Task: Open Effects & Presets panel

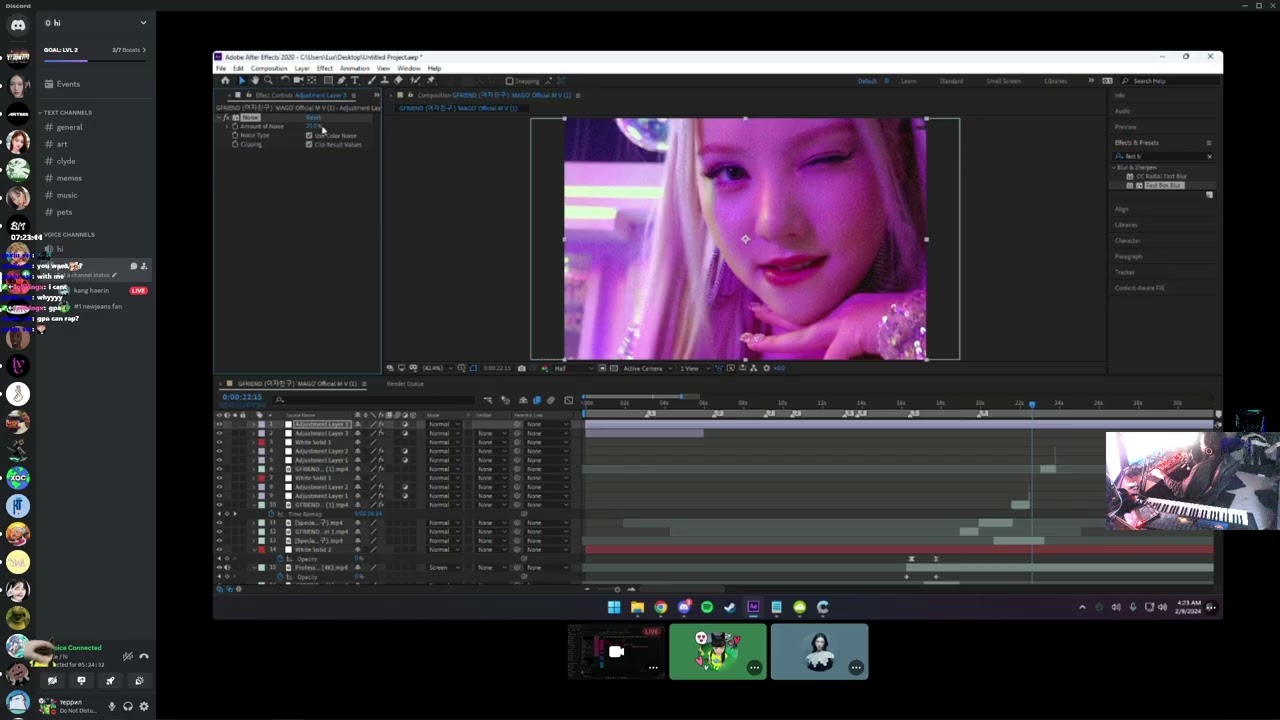Action: [x=1137, y=143]
